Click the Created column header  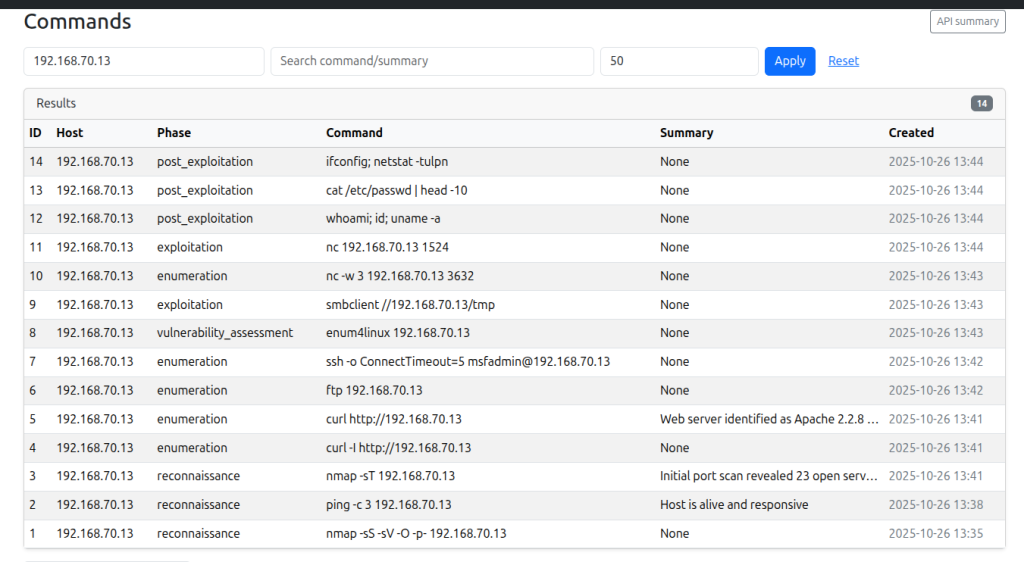pos(911,133)
